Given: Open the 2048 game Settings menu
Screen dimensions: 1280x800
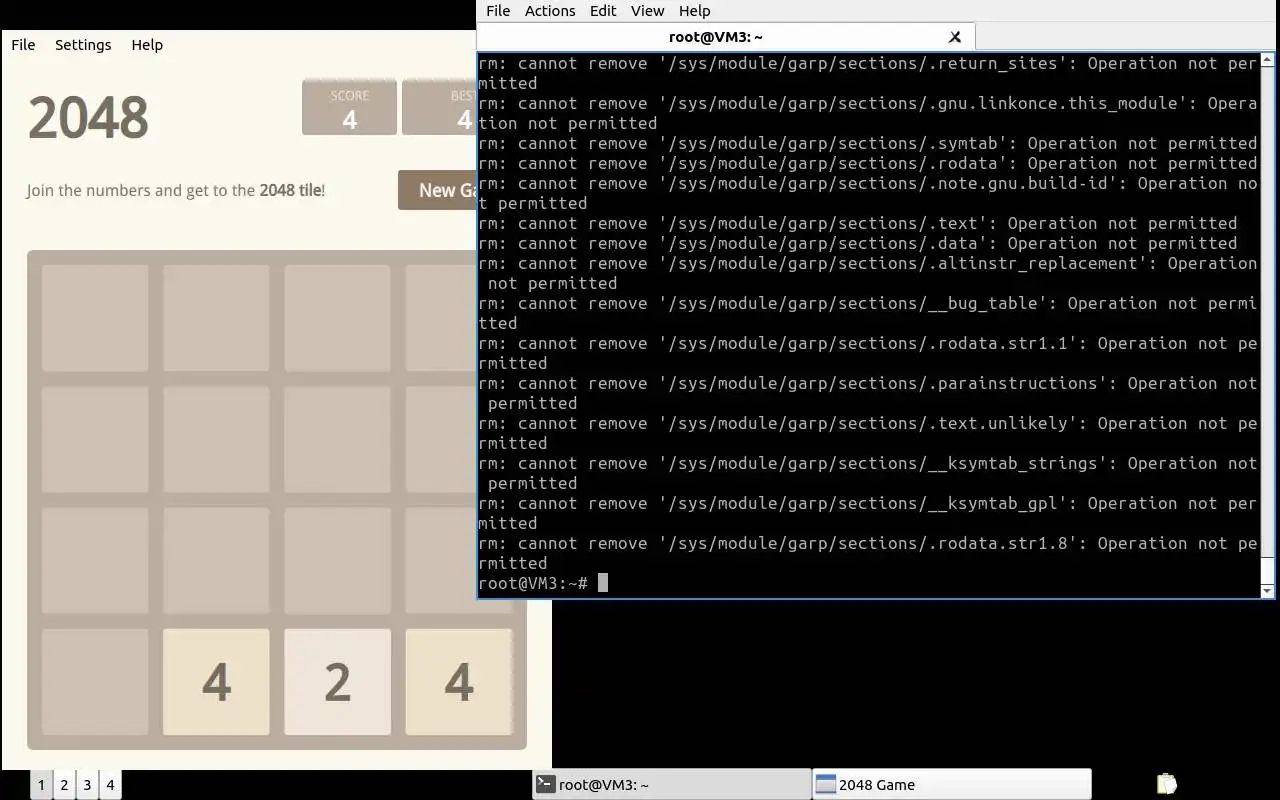Looking at the screenshot, I should pos(83,45).
